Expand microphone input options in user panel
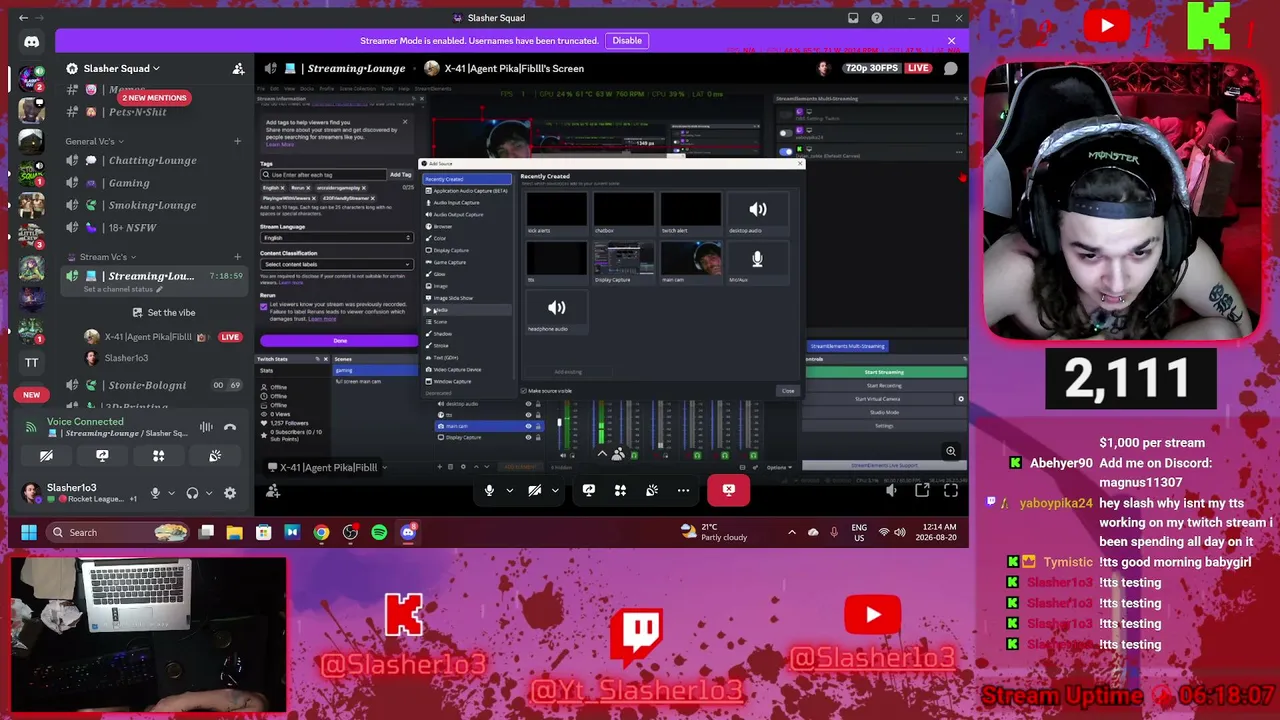 (x=171, y=493)
